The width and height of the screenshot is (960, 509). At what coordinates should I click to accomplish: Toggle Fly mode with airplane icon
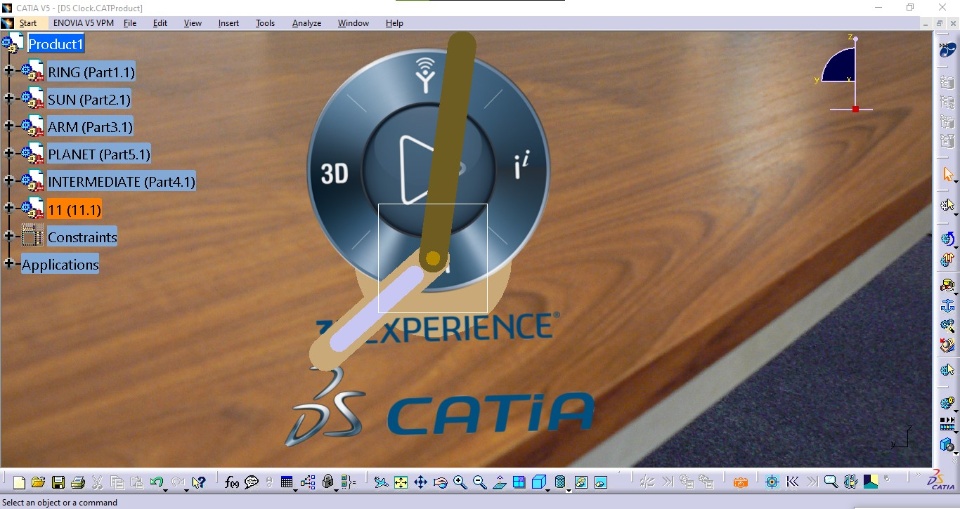click(x=381, y=483)
